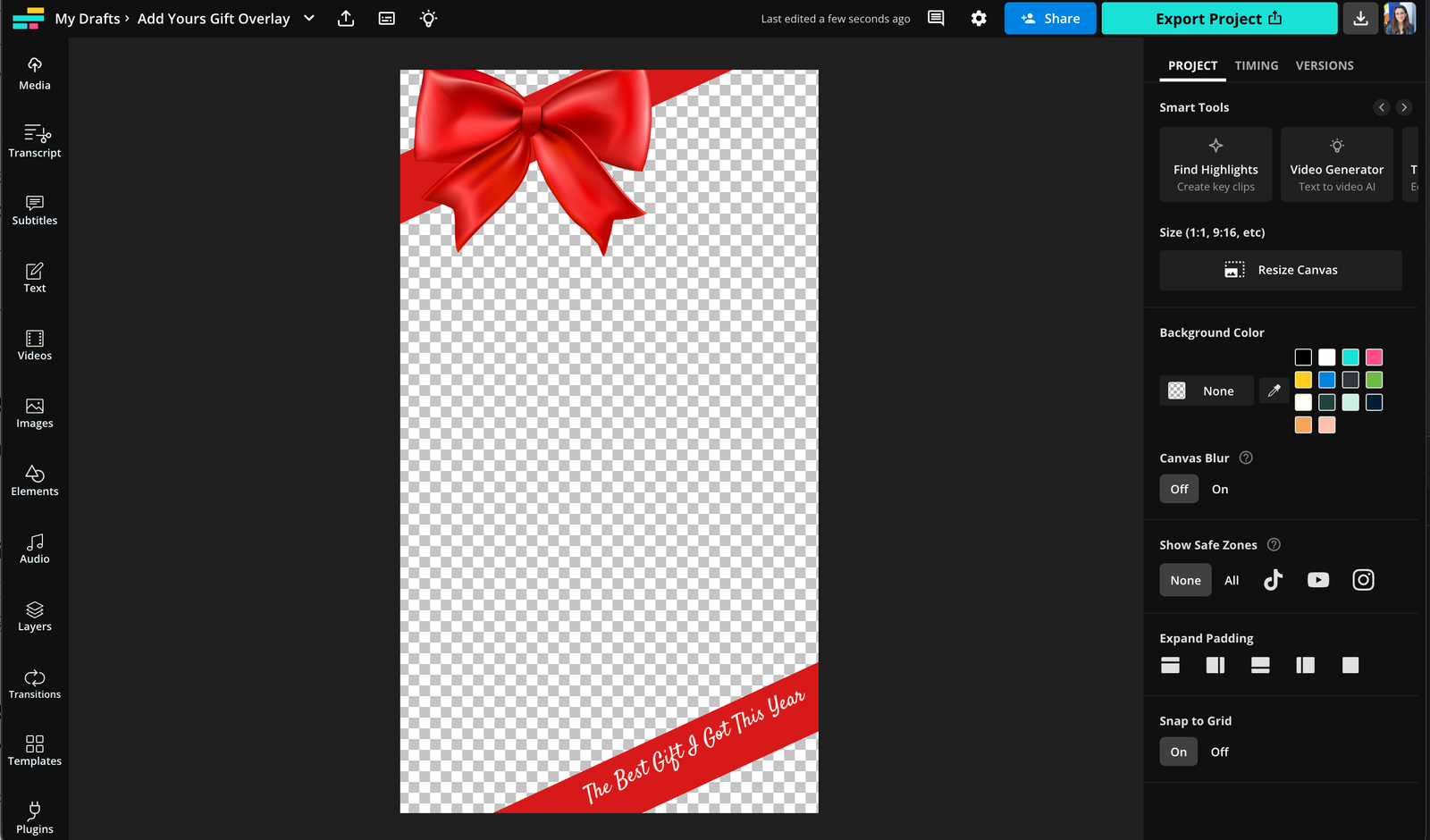The height and width of the screenshot is (840, 1430).
Task: Open the Media panel
Action: [34, 73]
